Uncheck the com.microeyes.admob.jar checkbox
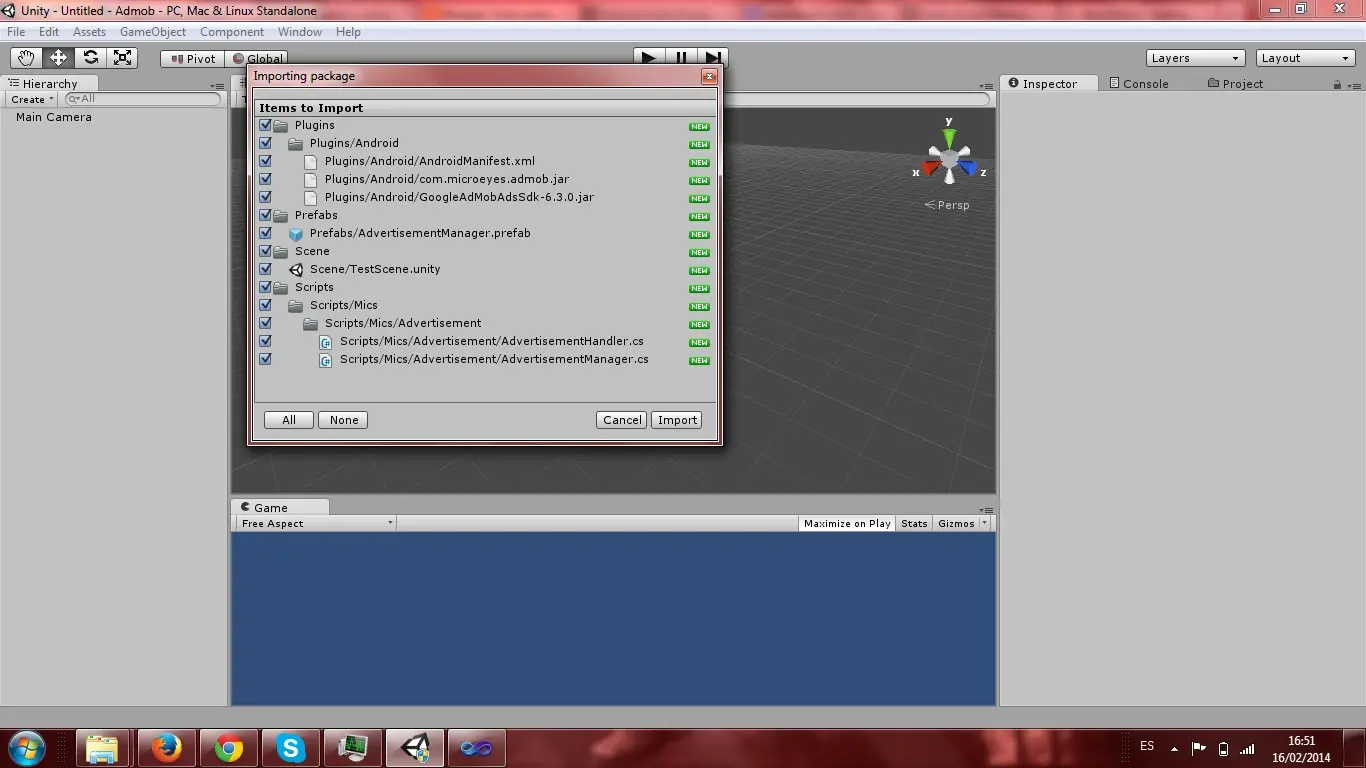 click(x=265, y=179)
